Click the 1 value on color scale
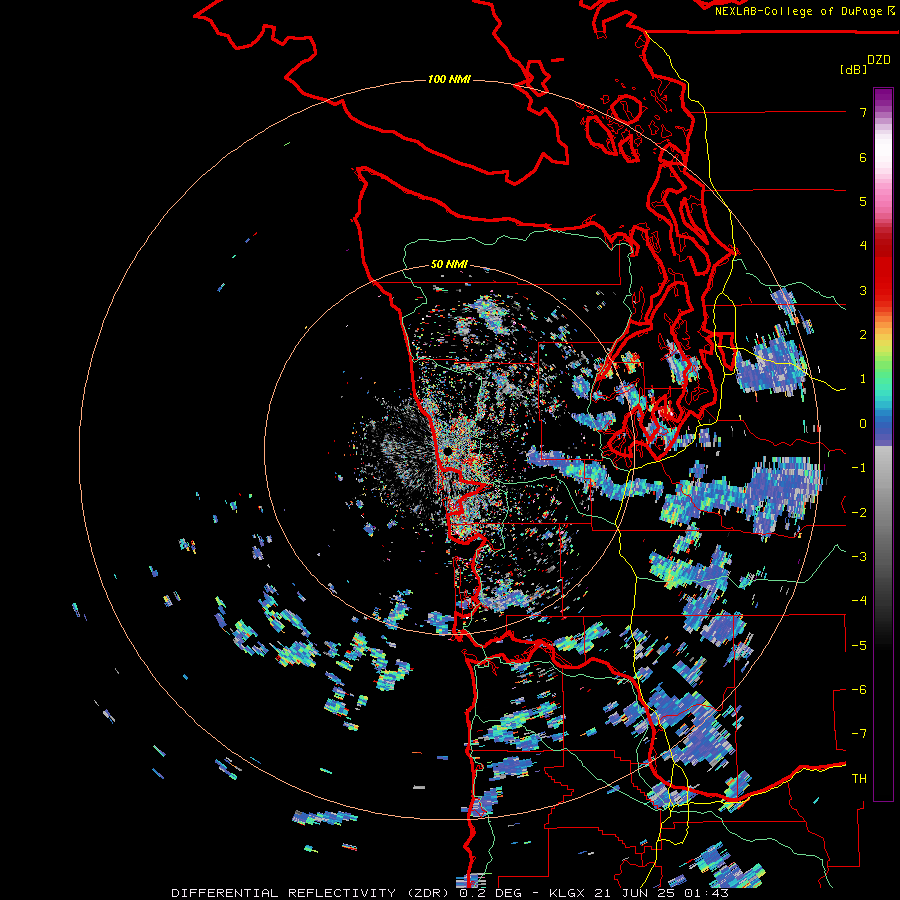This screenshot has width=900, height=900. click(x=863, y=379)
